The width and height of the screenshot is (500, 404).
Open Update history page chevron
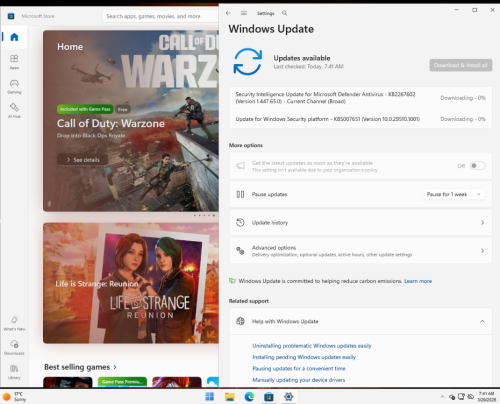pos(482,222)
